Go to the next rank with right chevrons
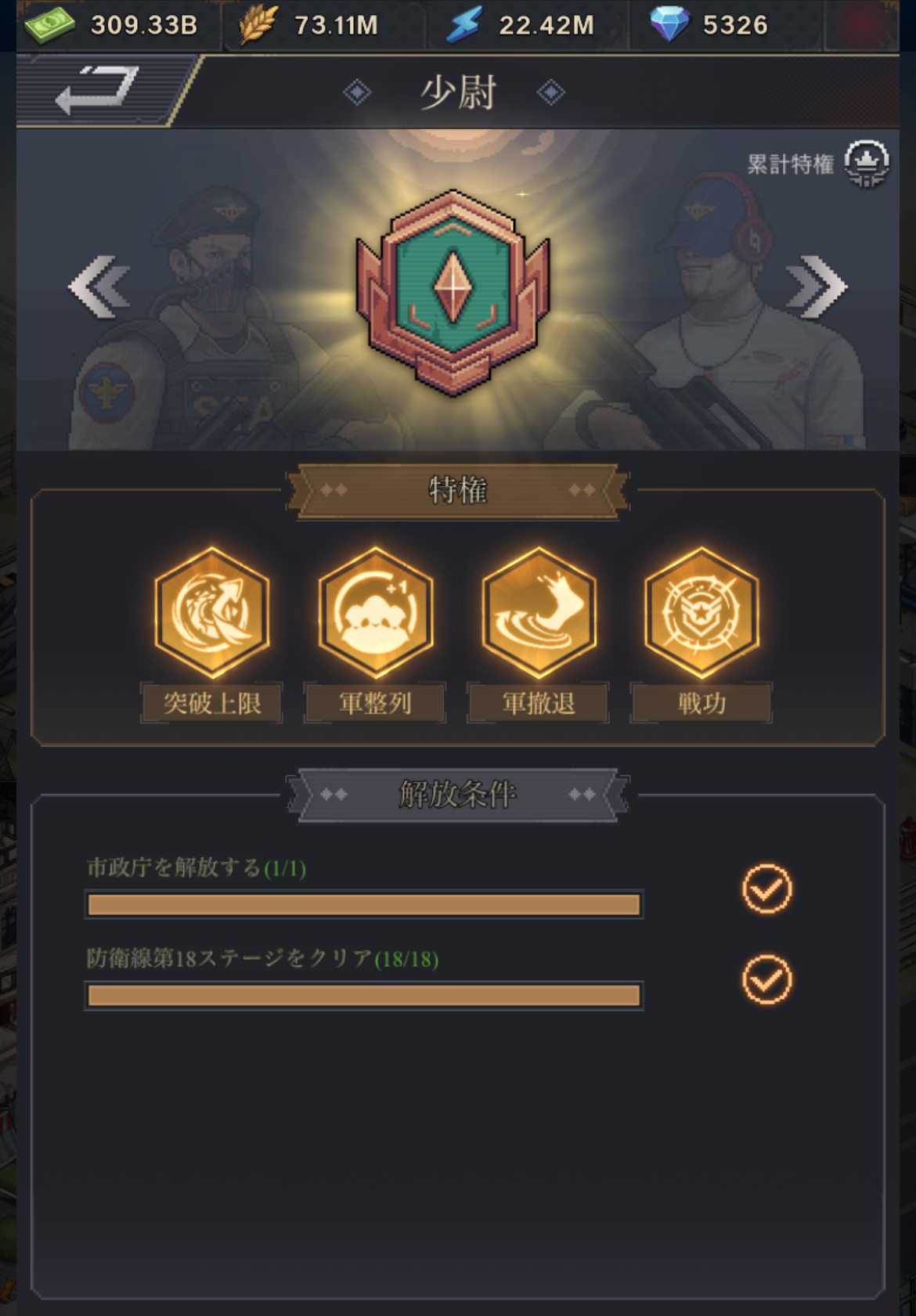916x1316 pixels. [x=817, y=287]
